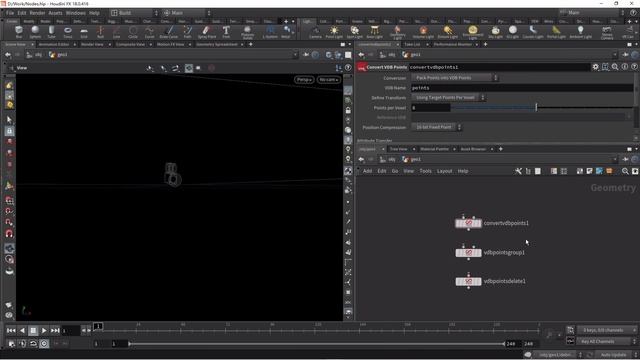Open the Position Compression dropdown
The height and width of the screenshot is (360, 640).
(x=436, y=127)
